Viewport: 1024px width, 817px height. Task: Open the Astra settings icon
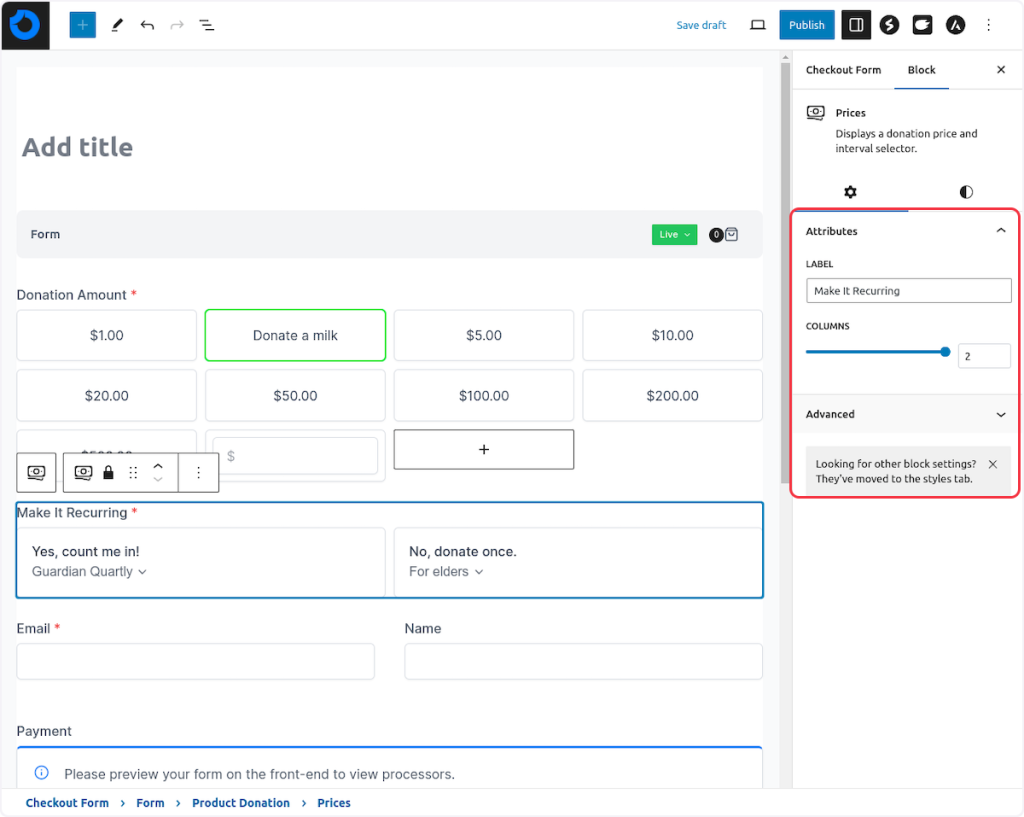click(955, 25)
